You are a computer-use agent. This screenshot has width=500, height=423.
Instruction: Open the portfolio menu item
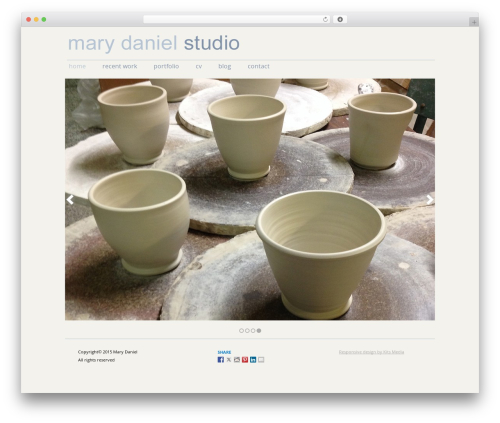(166, 66)
